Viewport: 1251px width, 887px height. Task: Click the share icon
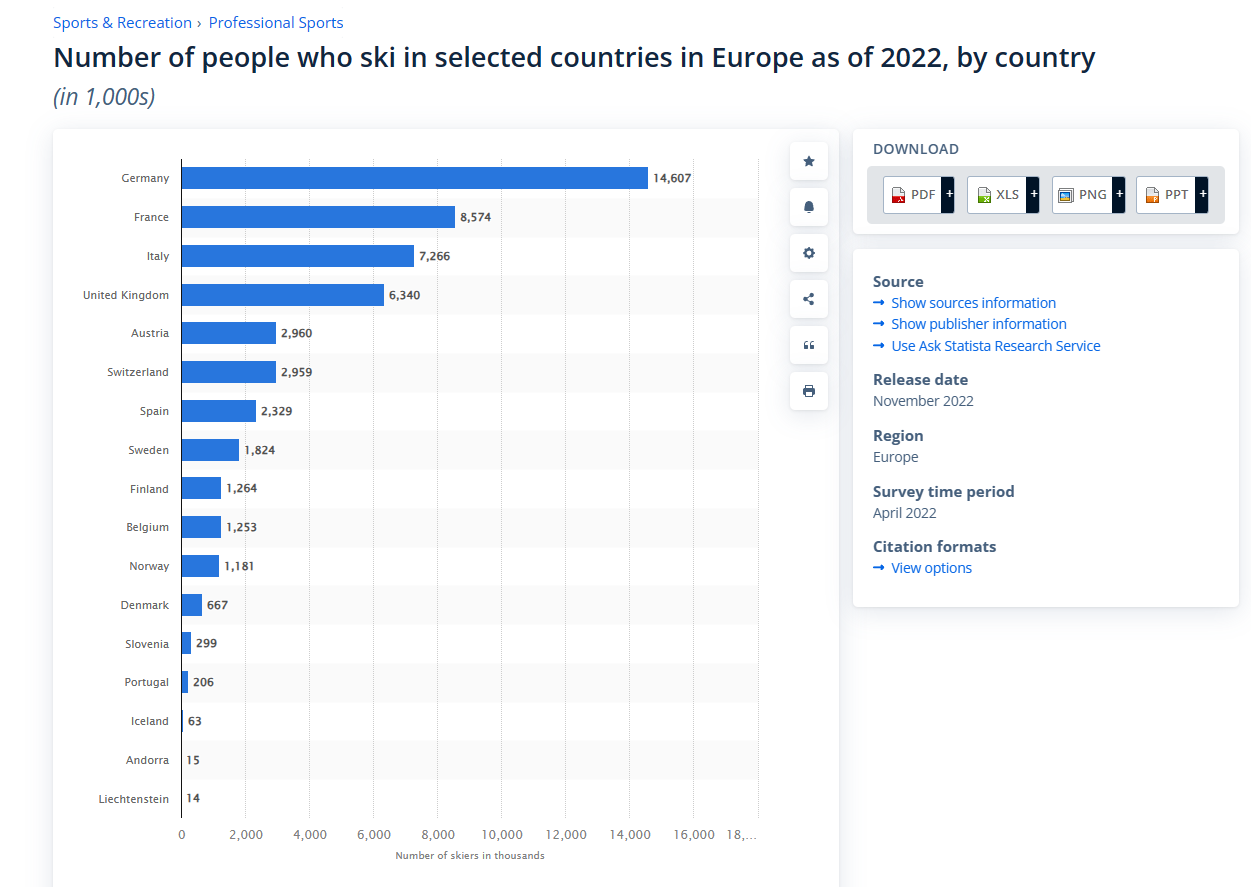click(809, 299)
